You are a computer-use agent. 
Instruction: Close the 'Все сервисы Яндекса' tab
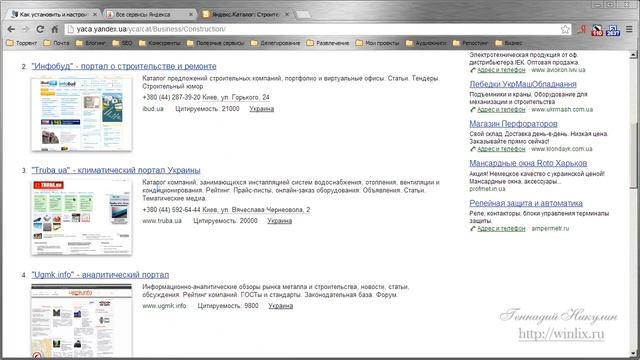191,14
